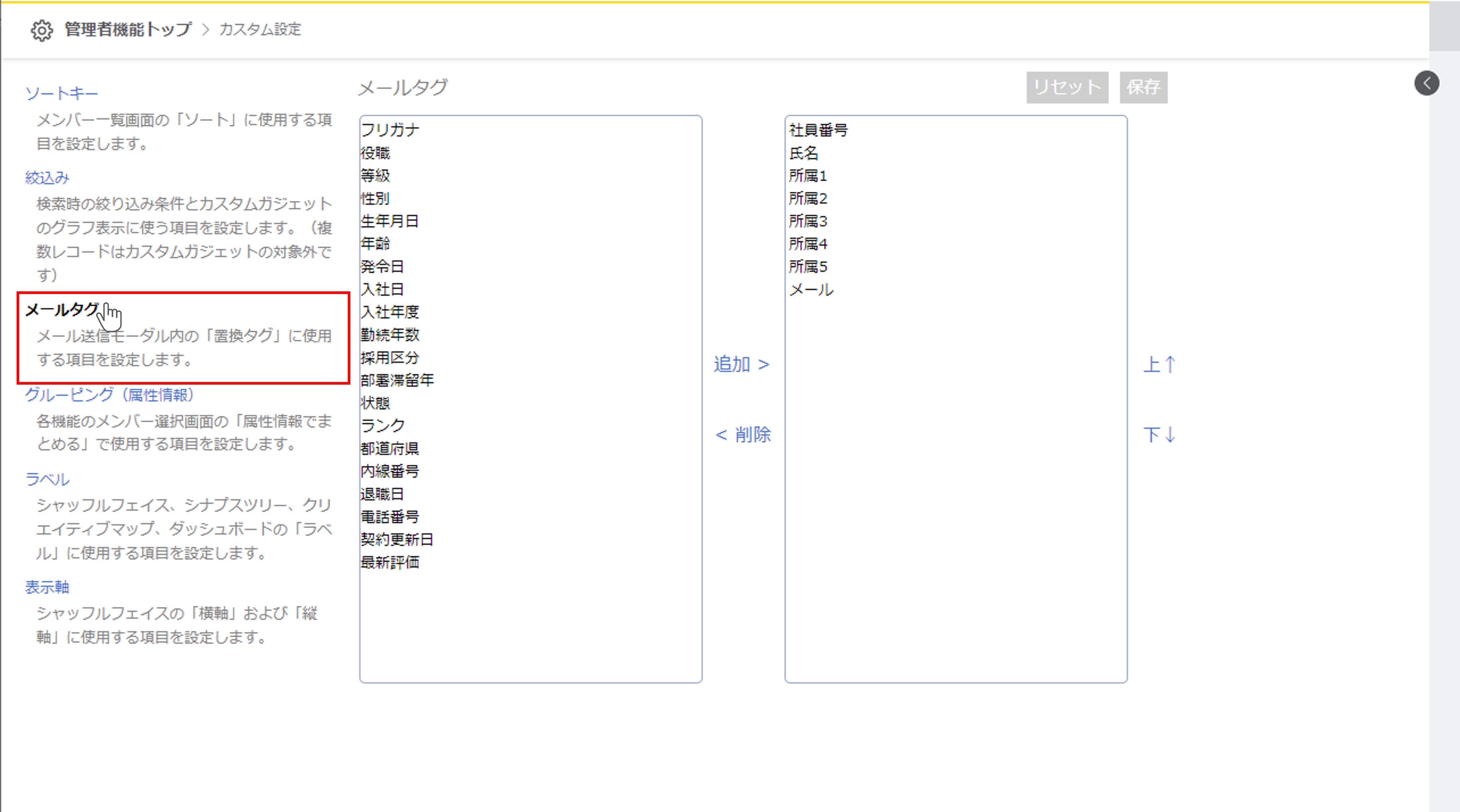Switch to the 絞込み settings section
Screen dimensions: 1460x812
pos(47,178)
